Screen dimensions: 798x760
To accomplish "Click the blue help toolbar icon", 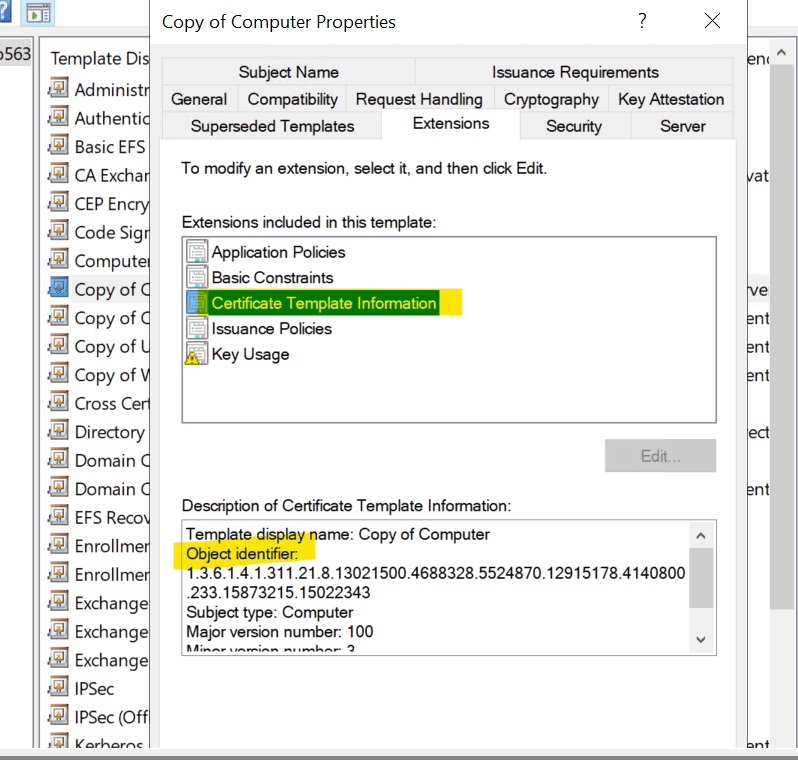I will pos(5,11).
